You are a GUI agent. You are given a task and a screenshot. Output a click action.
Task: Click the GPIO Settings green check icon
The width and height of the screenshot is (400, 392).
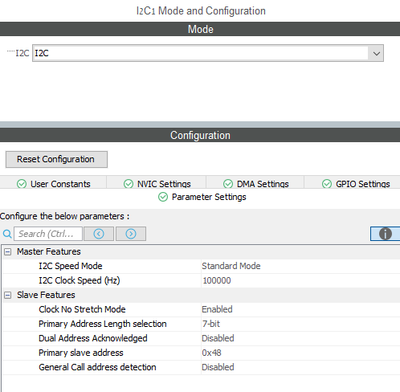(327, 184)
